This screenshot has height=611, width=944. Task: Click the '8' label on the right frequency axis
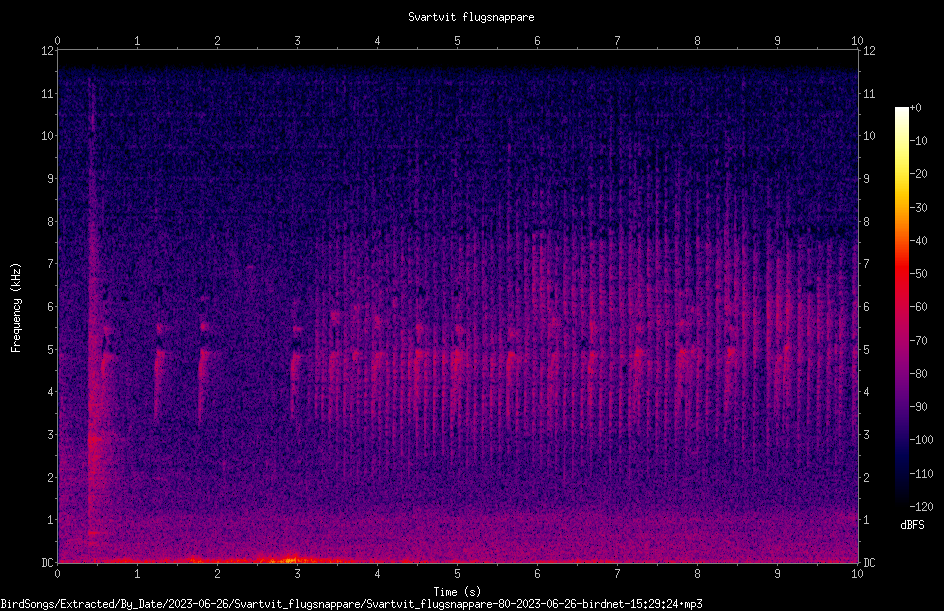(x=866, y=222)
